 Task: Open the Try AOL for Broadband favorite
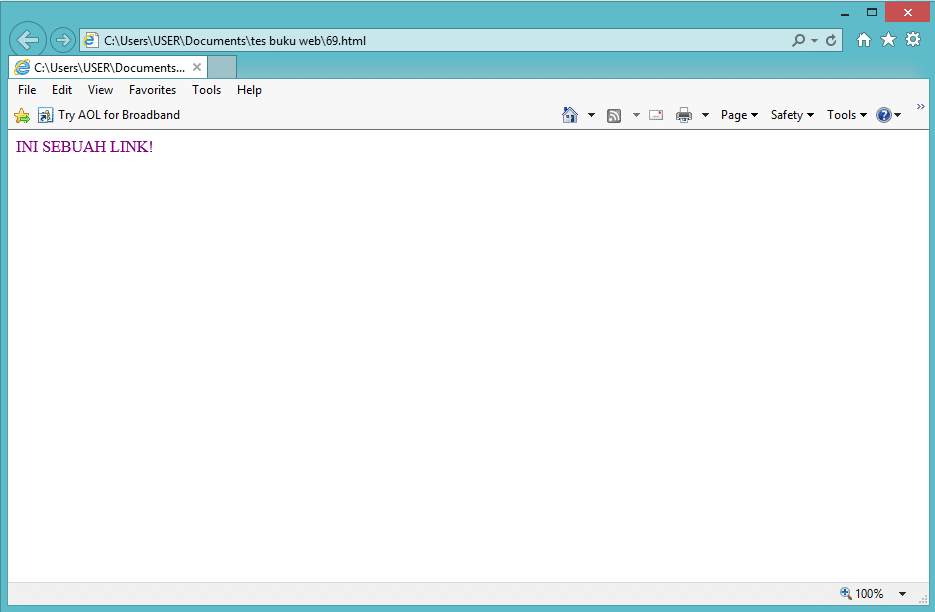(109, 115)
